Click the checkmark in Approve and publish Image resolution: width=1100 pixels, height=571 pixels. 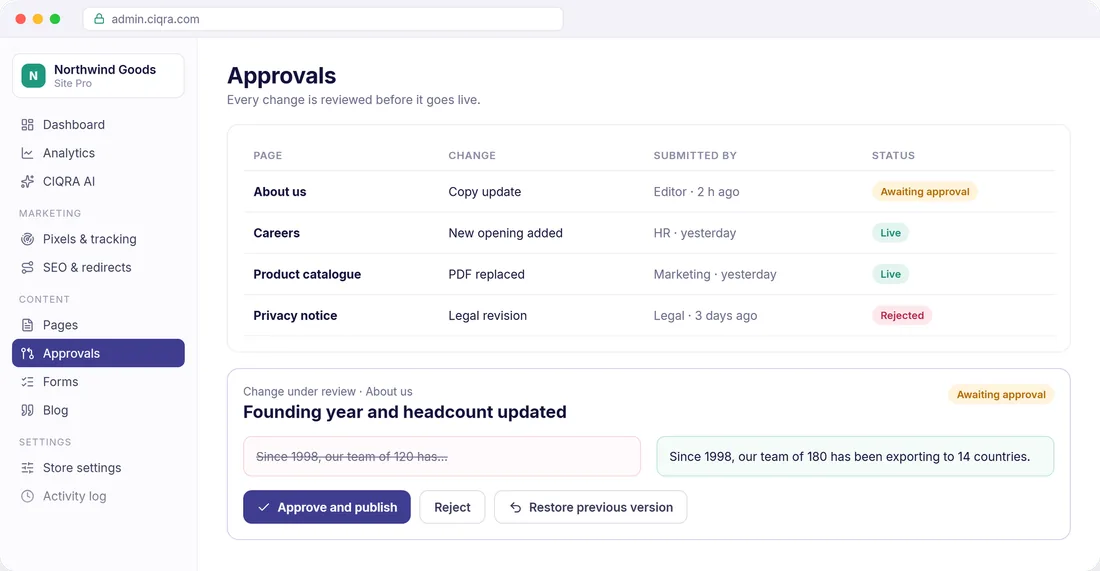pyautogui.click(x=264, y=507)
